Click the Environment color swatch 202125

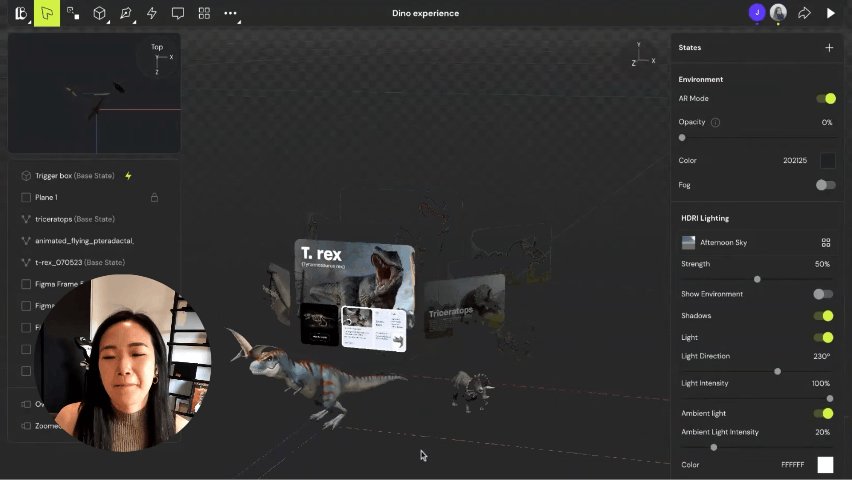click(x=827, y=161)
